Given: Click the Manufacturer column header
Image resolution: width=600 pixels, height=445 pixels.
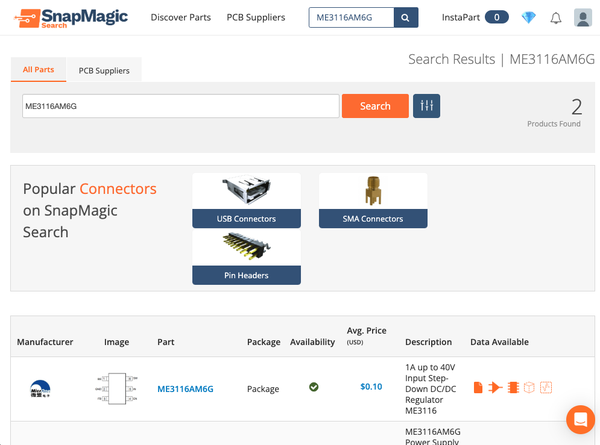Looking at the screenshot, I should (45, 342).
